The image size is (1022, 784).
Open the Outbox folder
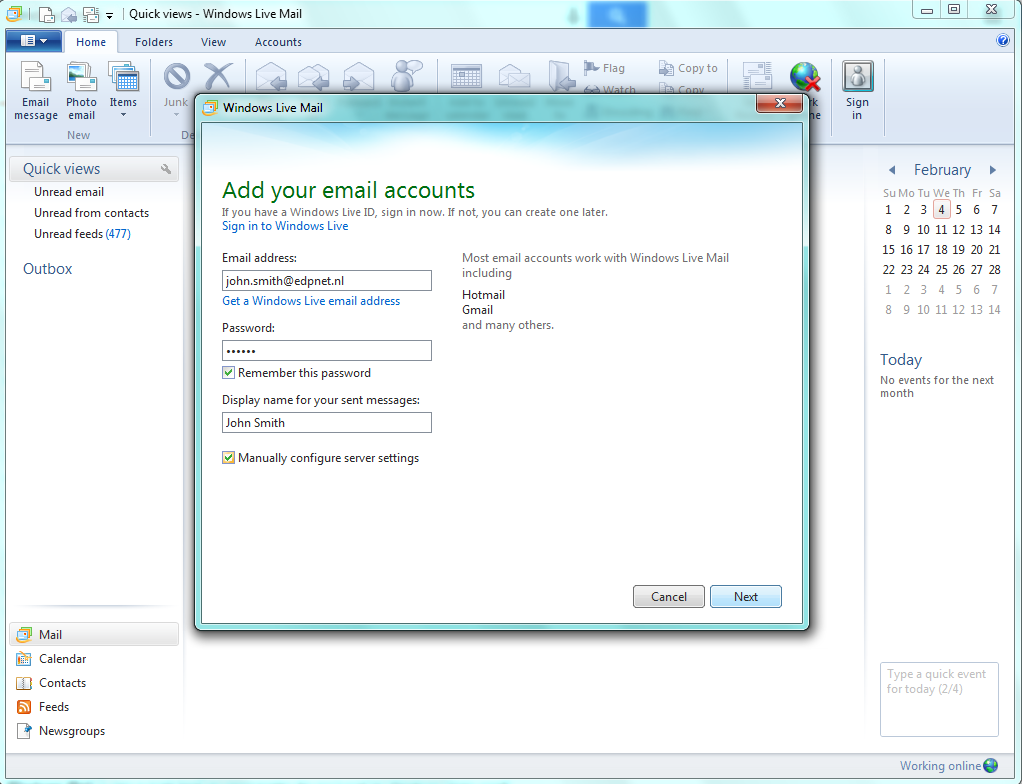pyautogui.click(x=48, y=269)
